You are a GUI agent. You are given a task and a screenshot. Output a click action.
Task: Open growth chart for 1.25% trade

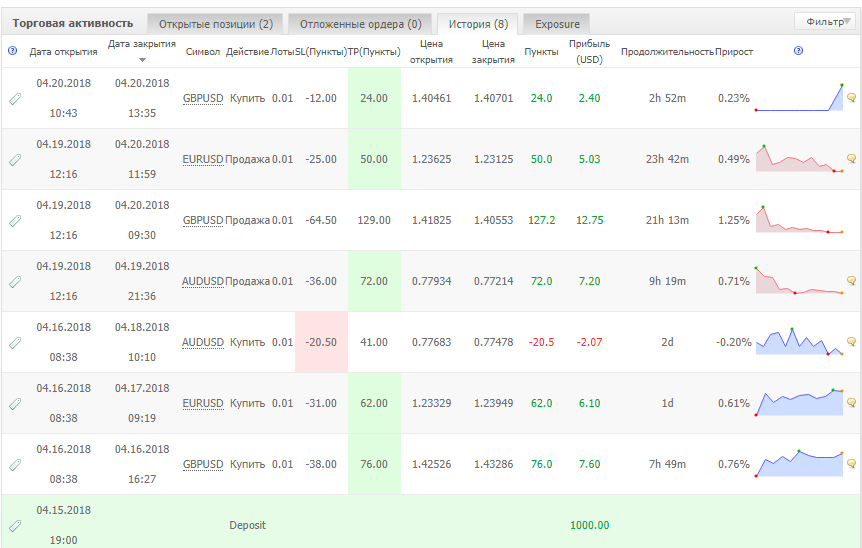pos(799,220)
